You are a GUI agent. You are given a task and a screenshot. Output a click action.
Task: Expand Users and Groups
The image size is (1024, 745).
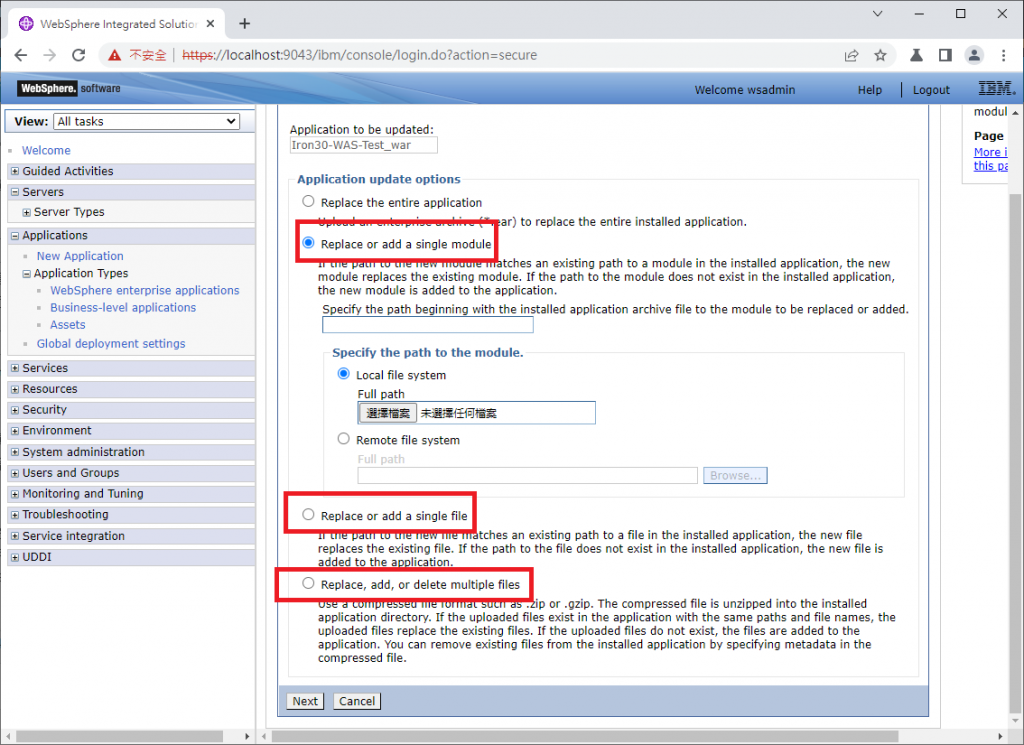pos(15,473)
